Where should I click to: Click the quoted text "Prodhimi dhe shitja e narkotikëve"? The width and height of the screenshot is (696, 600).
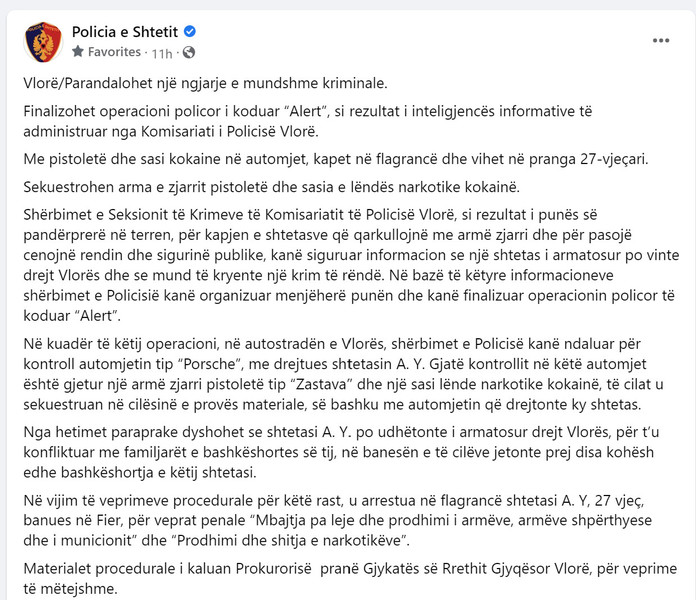tap(290, 541)
